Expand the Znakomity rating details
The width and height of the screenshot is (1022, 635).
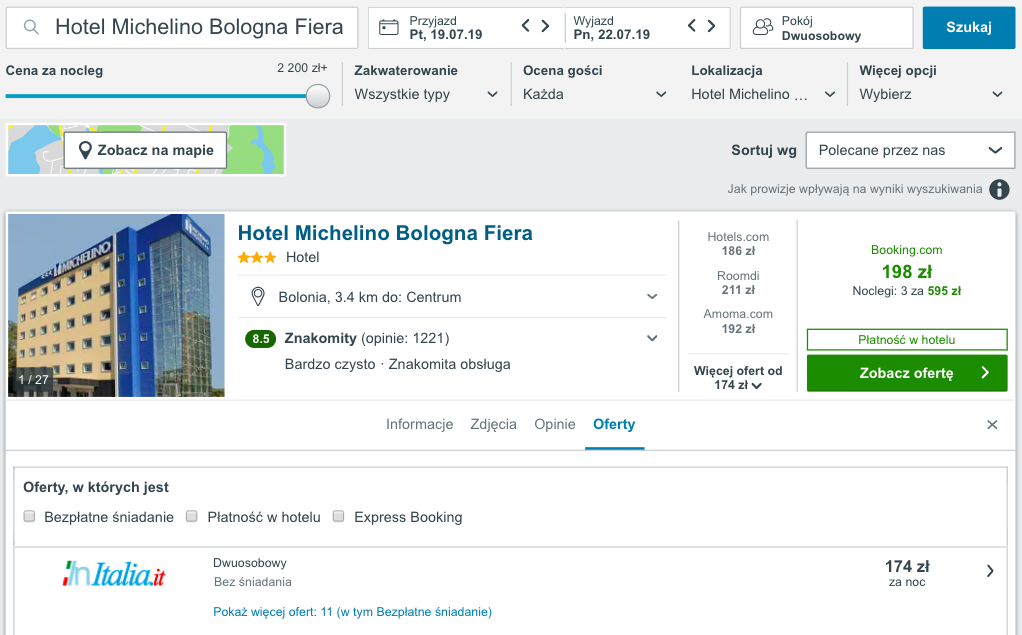coord(652,338)
